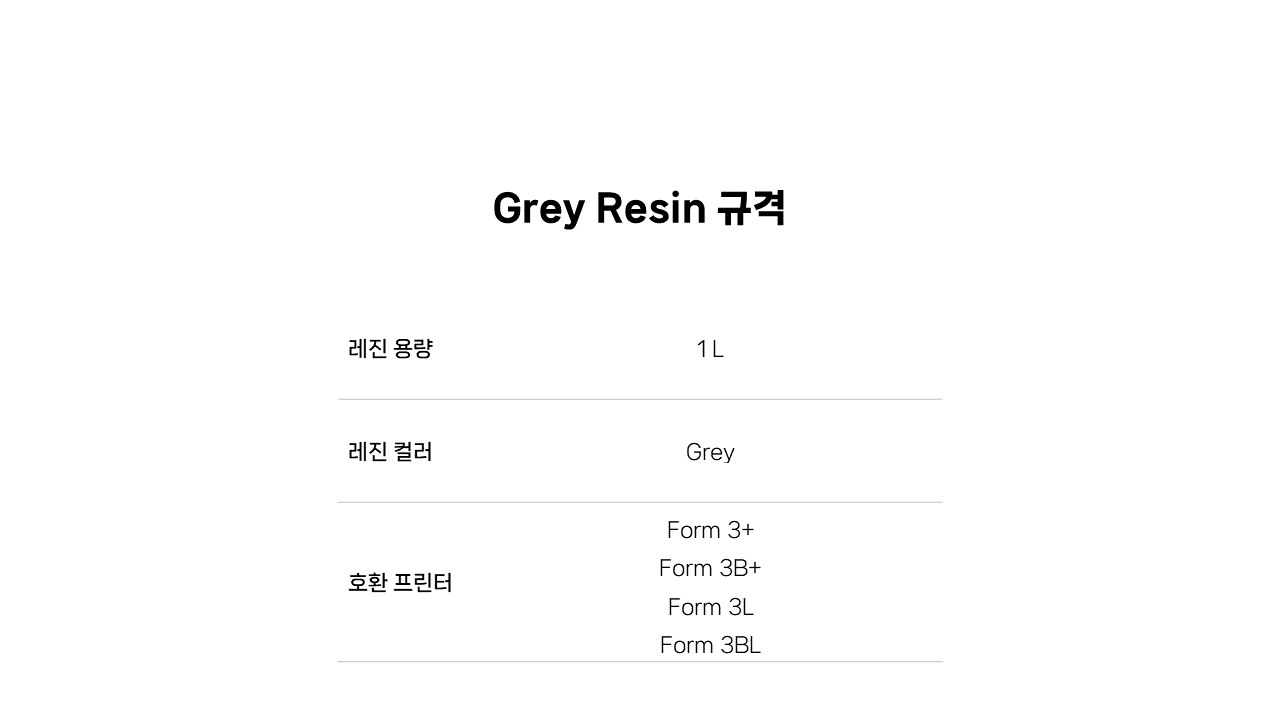Select the 호환 프린터 label
The width and height of the screenshot is (1280, 720).
tap(400, 583)
